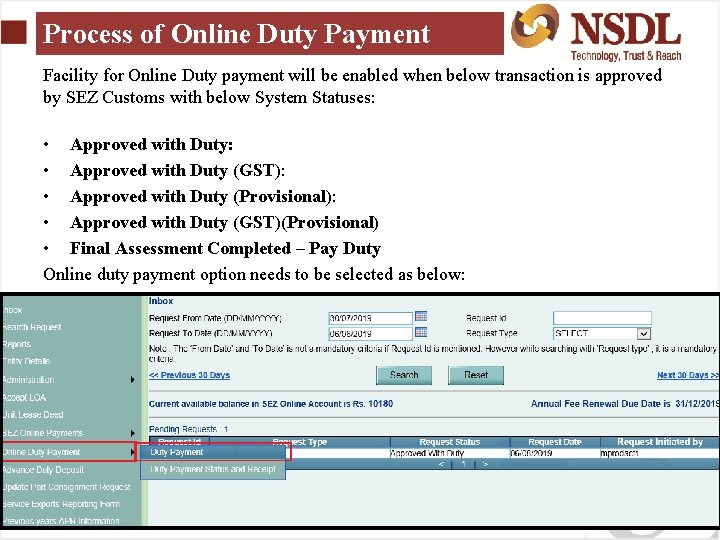Click page number 1 in pagination
720x540 pixels.
click(x=463, y=464)
